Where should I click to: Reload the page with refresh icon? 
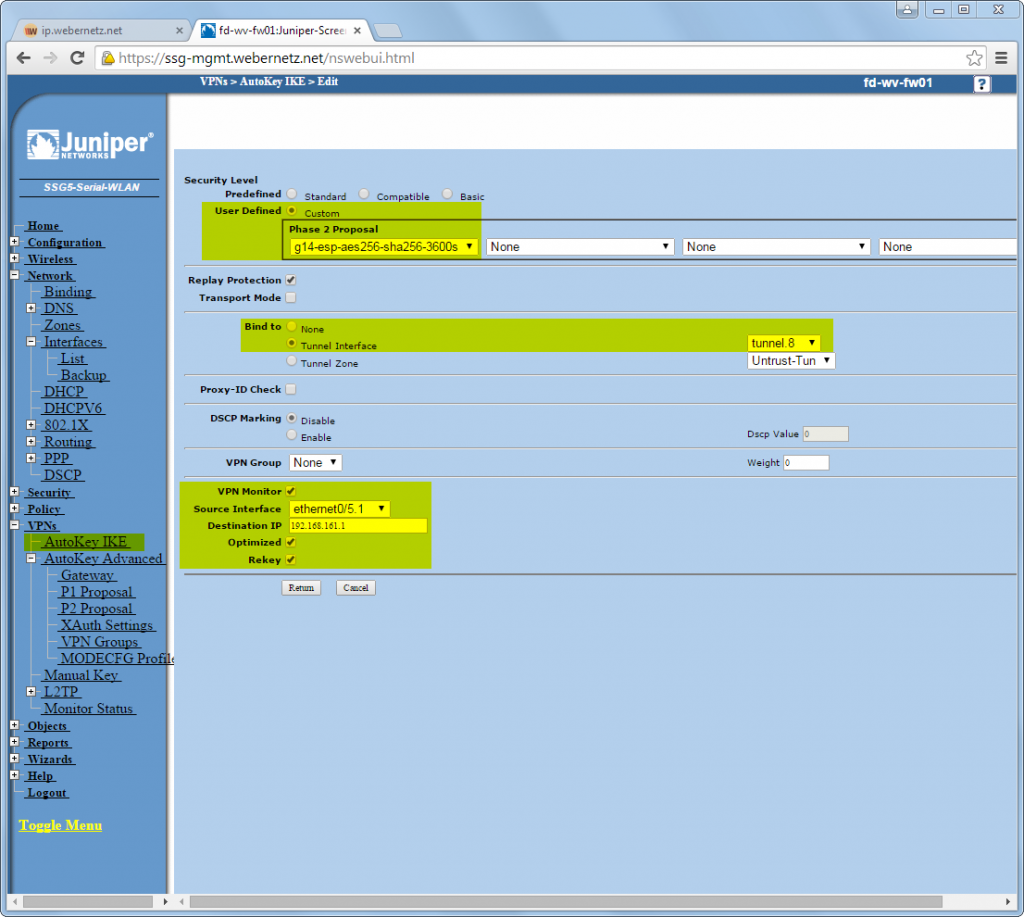[x=77, y=58]
